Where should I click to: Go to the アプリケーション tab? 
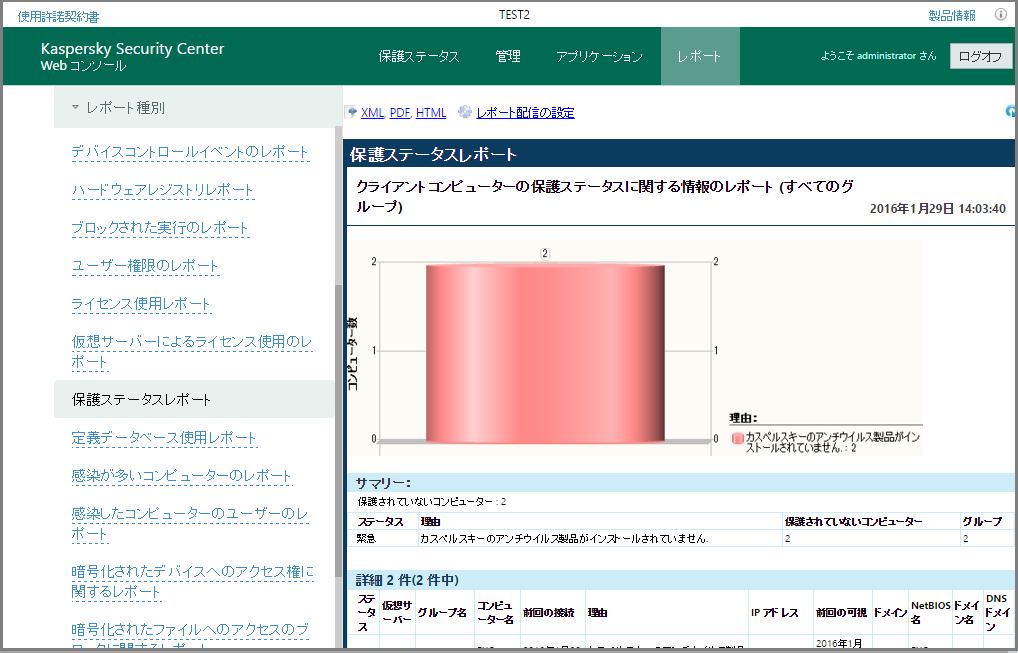(599, 56)
